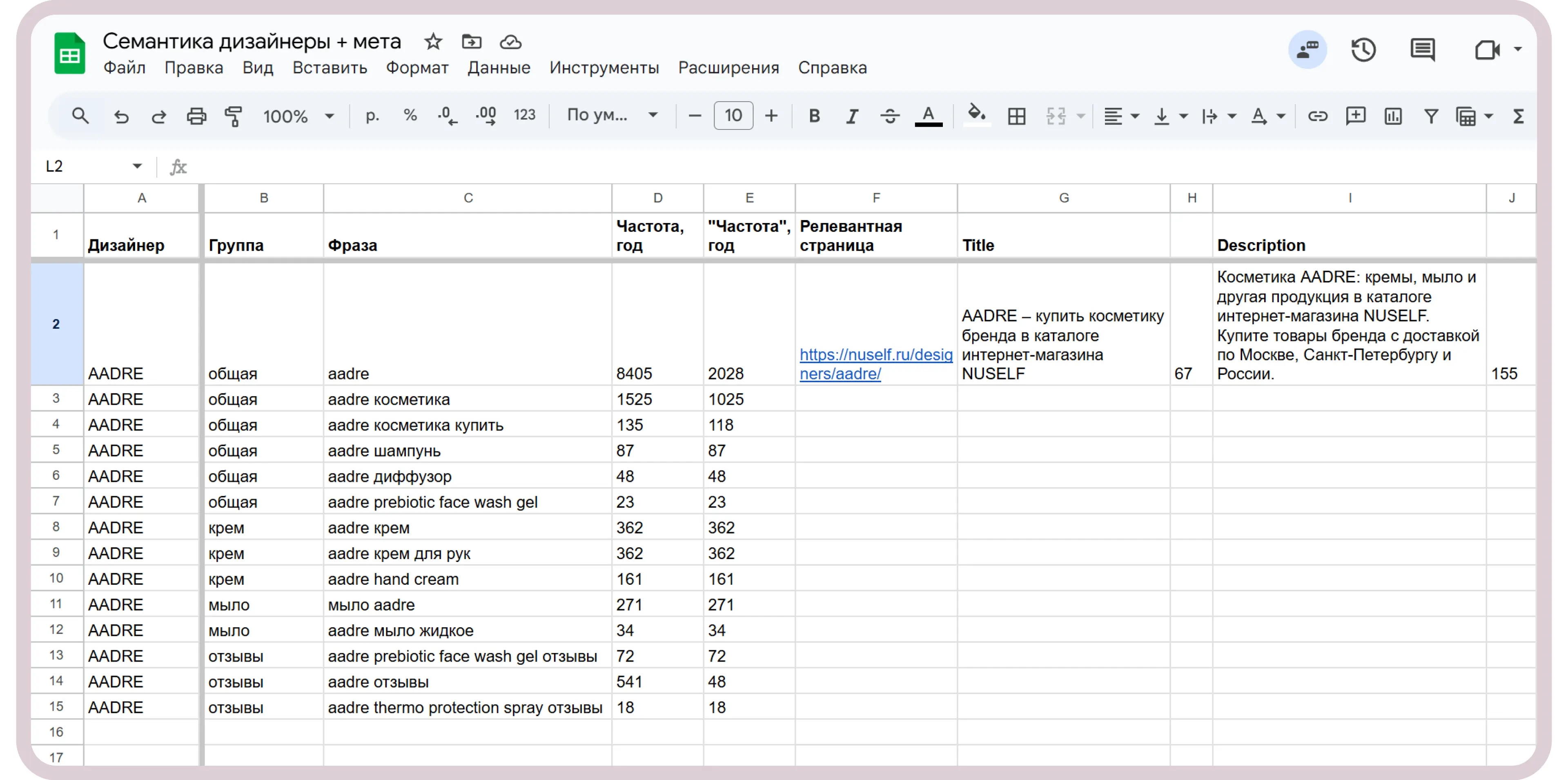Viewport: 1568px width, 780px height.
Task: Toggle strikethrough formatting
Action: pos(889,116)
